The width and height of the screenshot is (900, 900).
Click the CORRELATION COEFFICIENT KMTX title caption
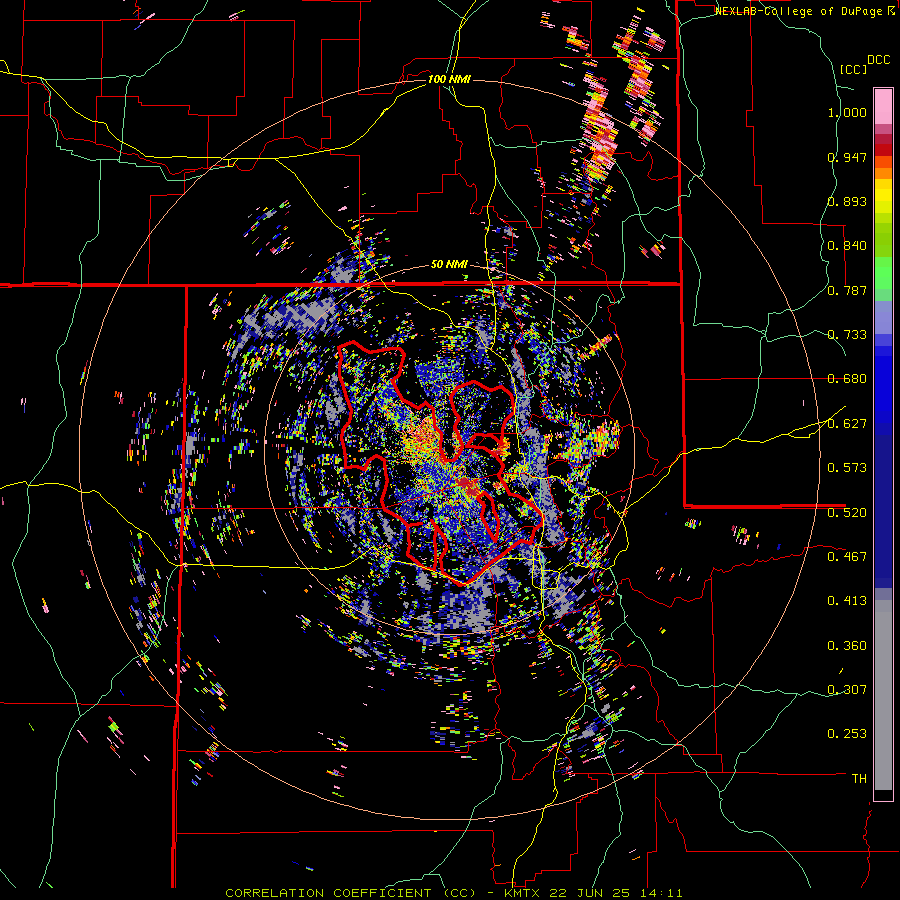454,893
